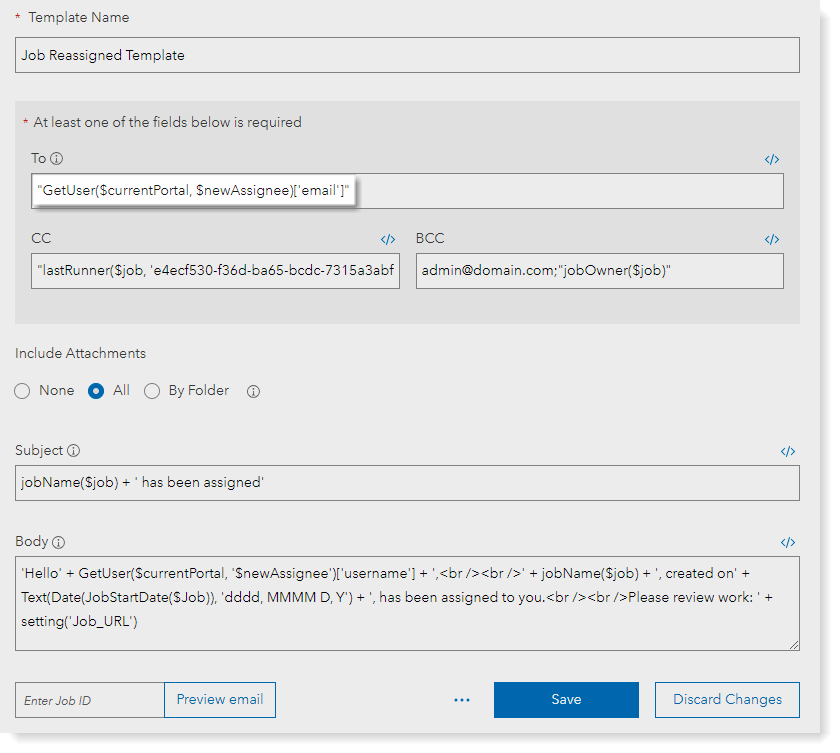
Task: Click info icon beside By Folder option
Action: click(x=253, y=392)
